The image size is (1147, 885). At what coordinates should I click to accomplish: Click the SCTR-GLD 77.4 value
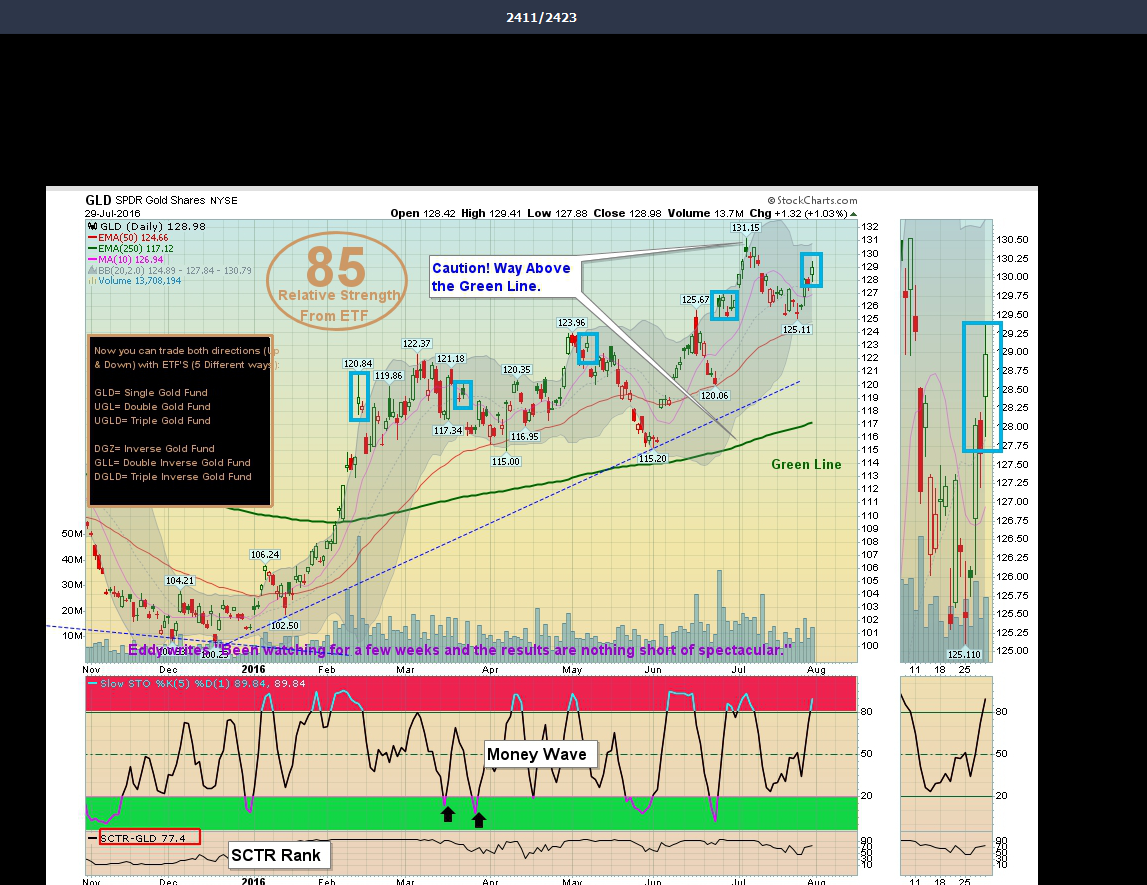coord(149,838)
